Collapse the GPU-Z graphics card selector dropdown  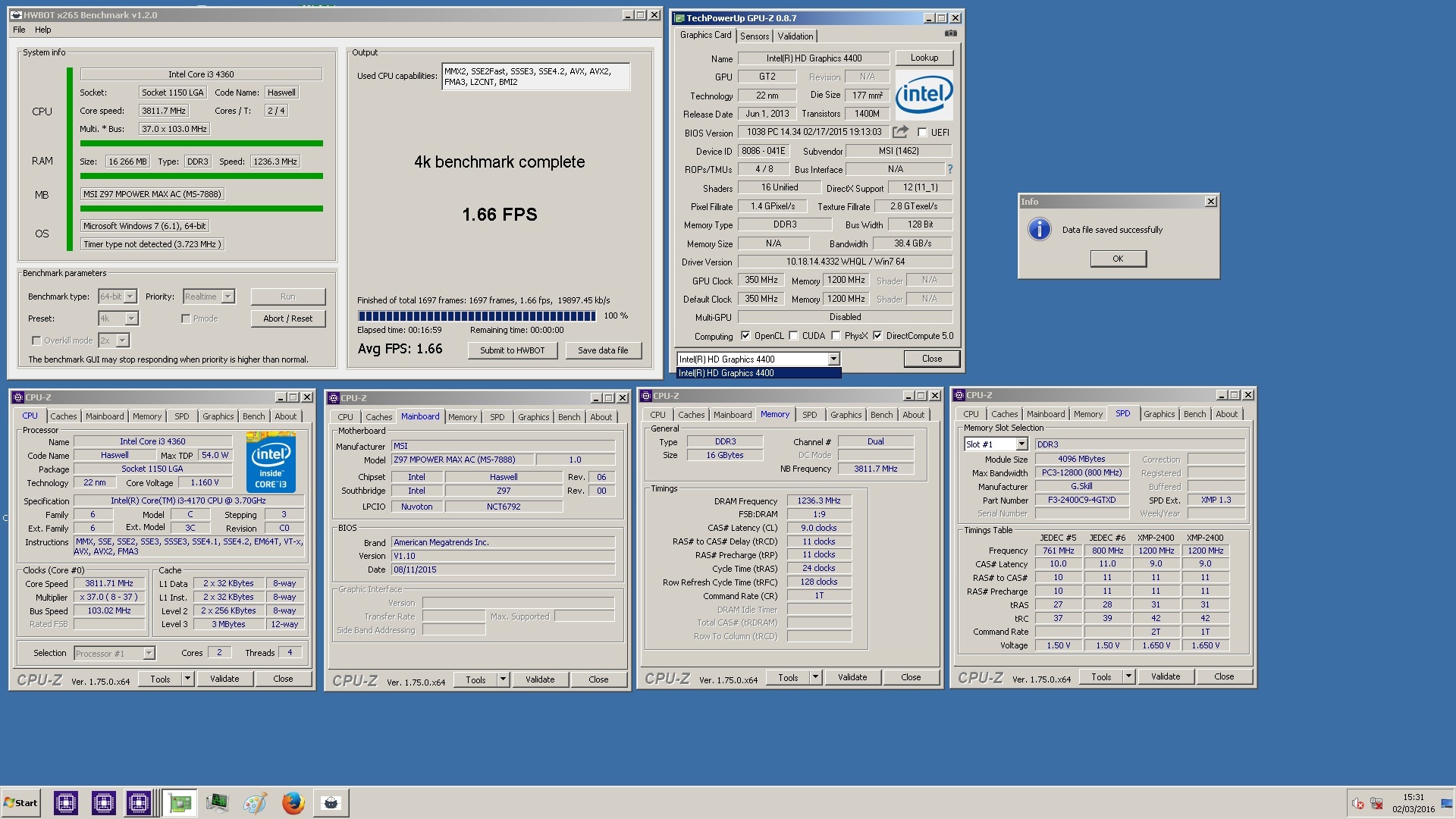[x=833, y=359]
